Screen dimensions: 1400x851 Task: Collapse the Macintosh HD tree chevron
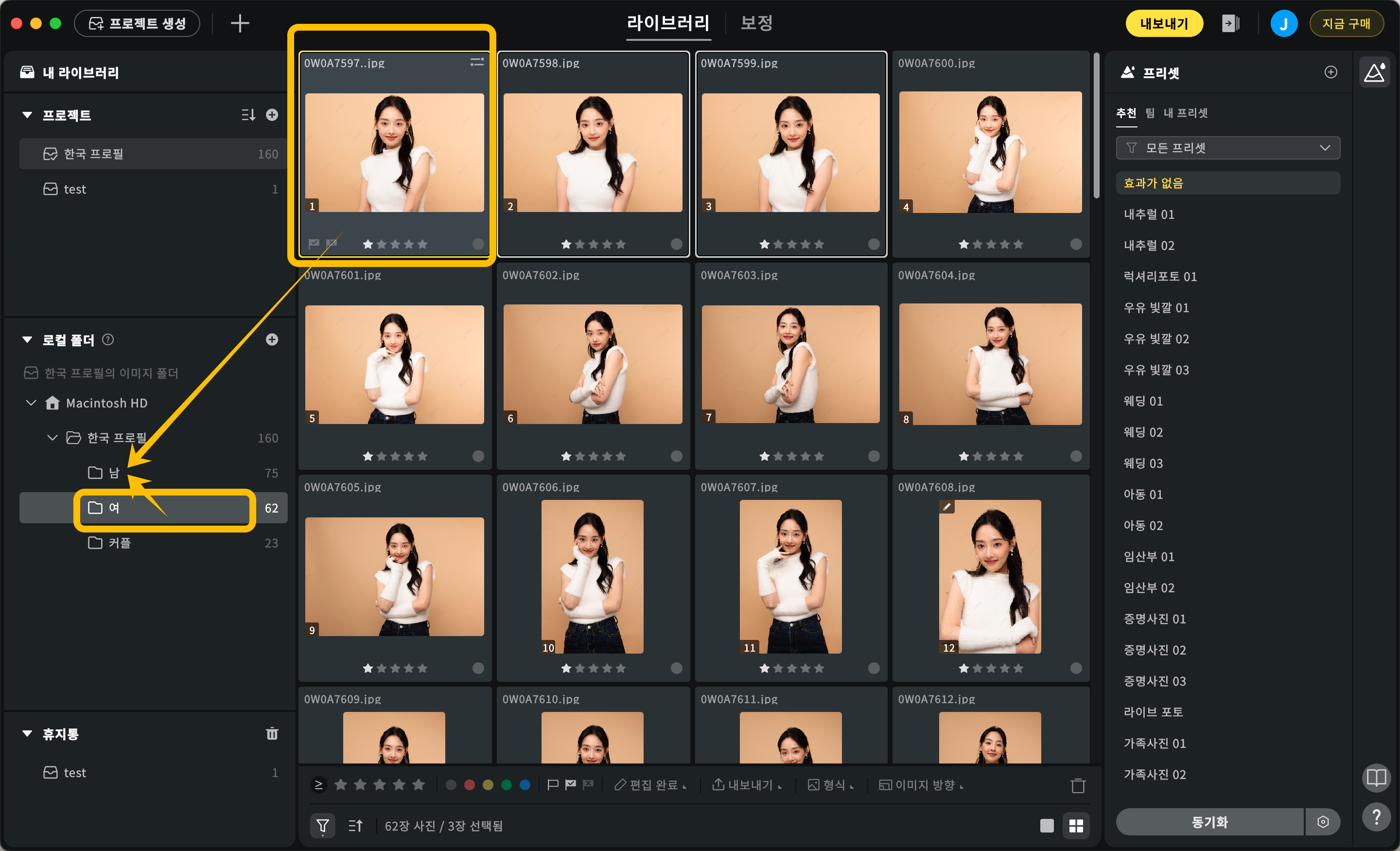31,403
